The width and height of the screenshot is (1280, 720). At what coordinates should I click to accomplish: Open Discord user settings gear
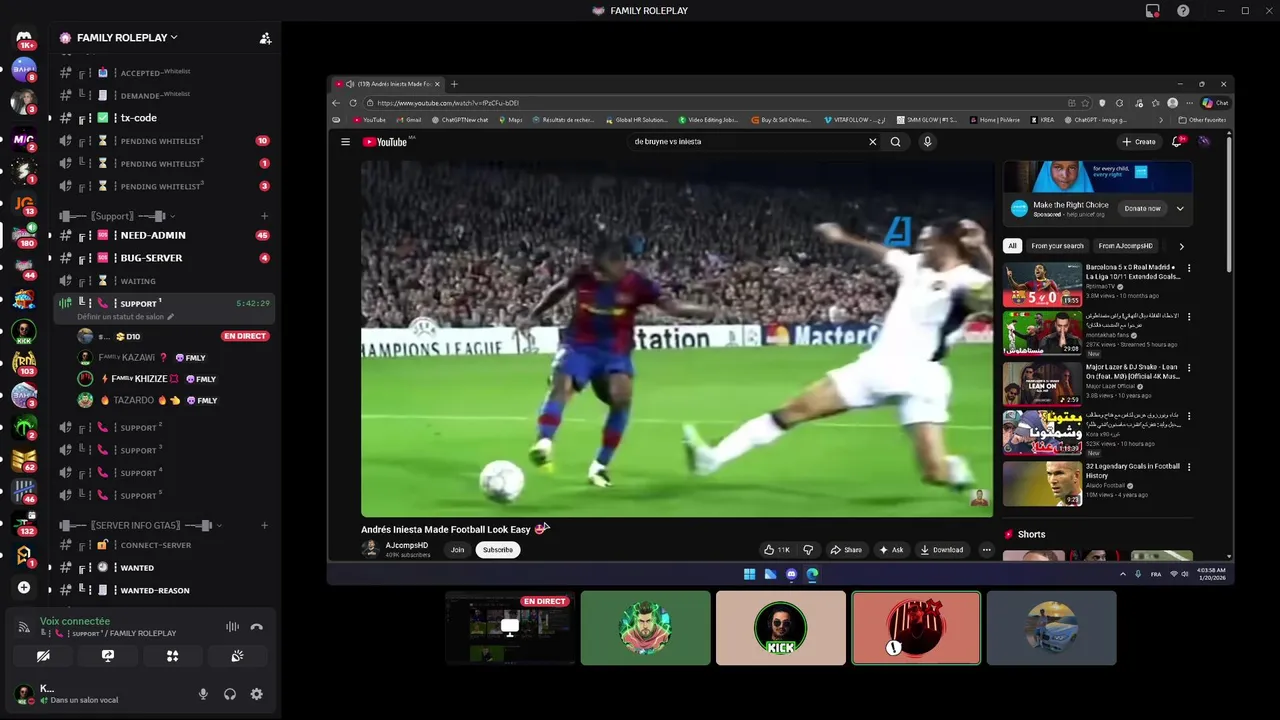[x=256, y=694]
